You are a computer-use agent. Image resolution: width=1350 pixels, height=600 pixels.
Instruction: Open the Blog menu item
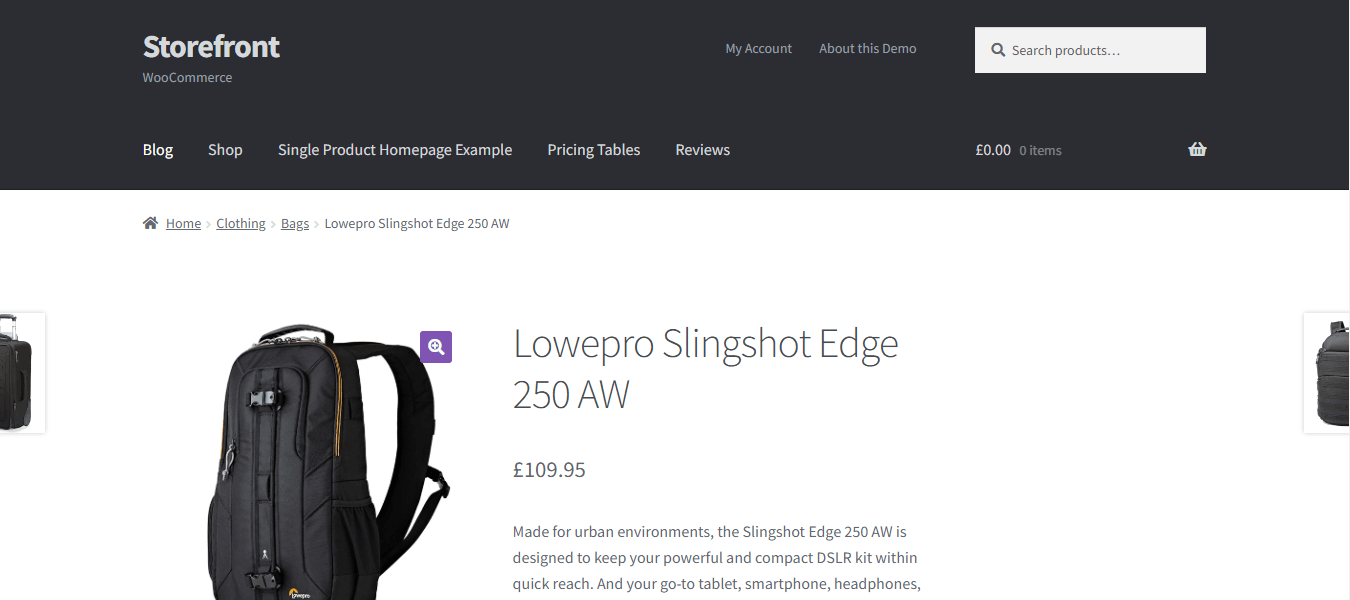click(x=158, y=150)
